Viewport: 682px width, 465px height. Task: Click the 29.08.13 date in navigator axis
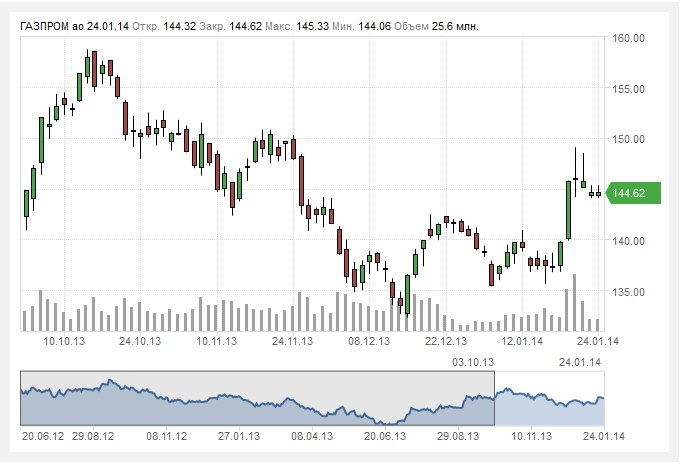(458, 436)
